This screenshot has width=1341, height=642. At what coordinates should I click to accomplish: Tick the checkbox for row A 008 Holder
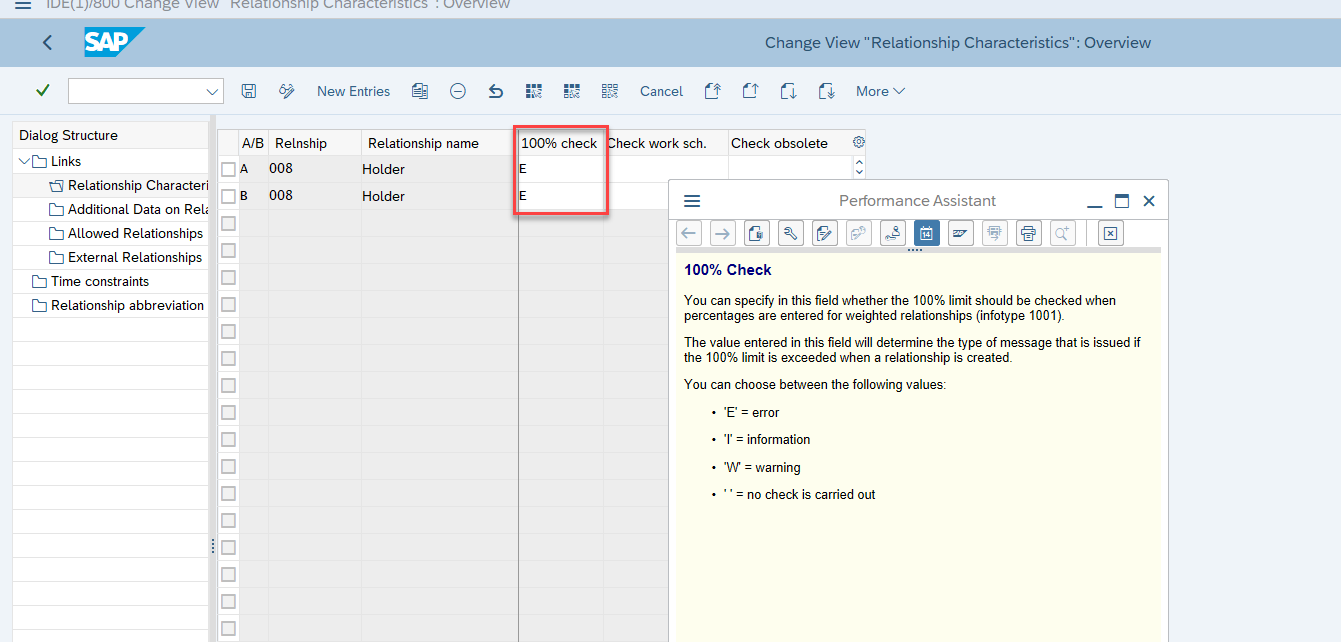(x=228, y=169)
